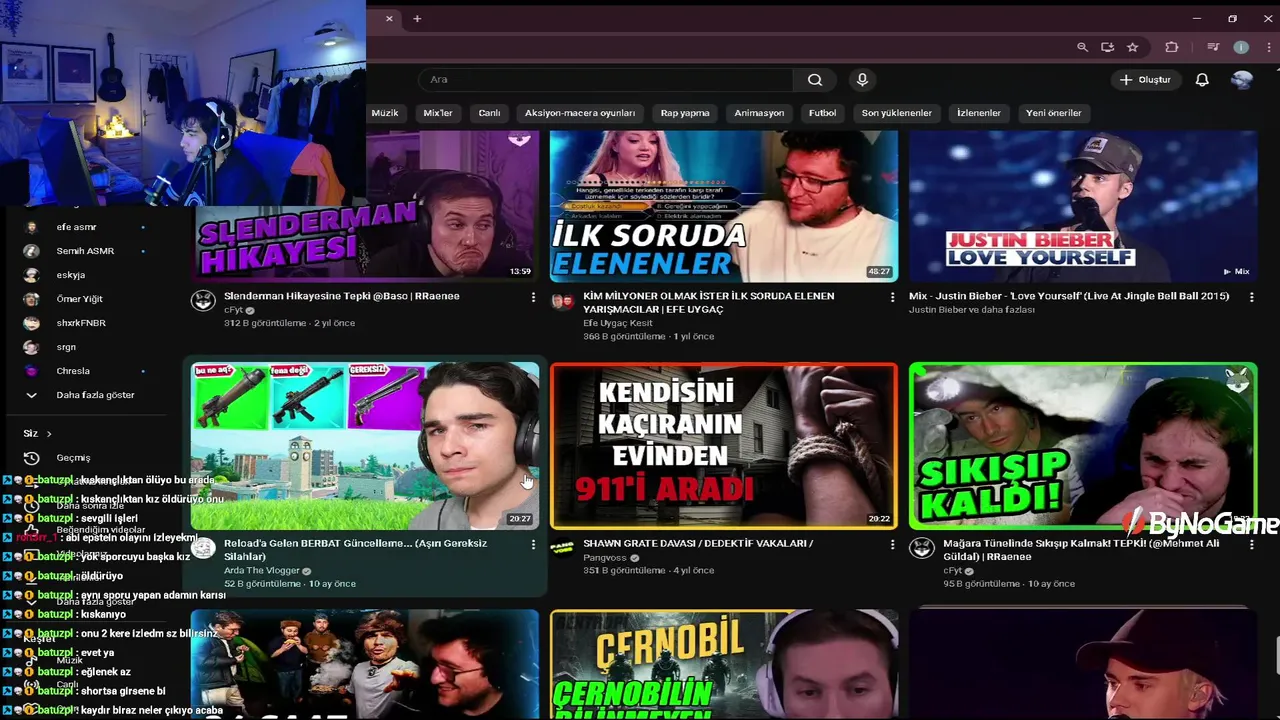This screenshot has width=1280, height=720.
Task: Open notifications bell icon
Action: (1202, 80)
